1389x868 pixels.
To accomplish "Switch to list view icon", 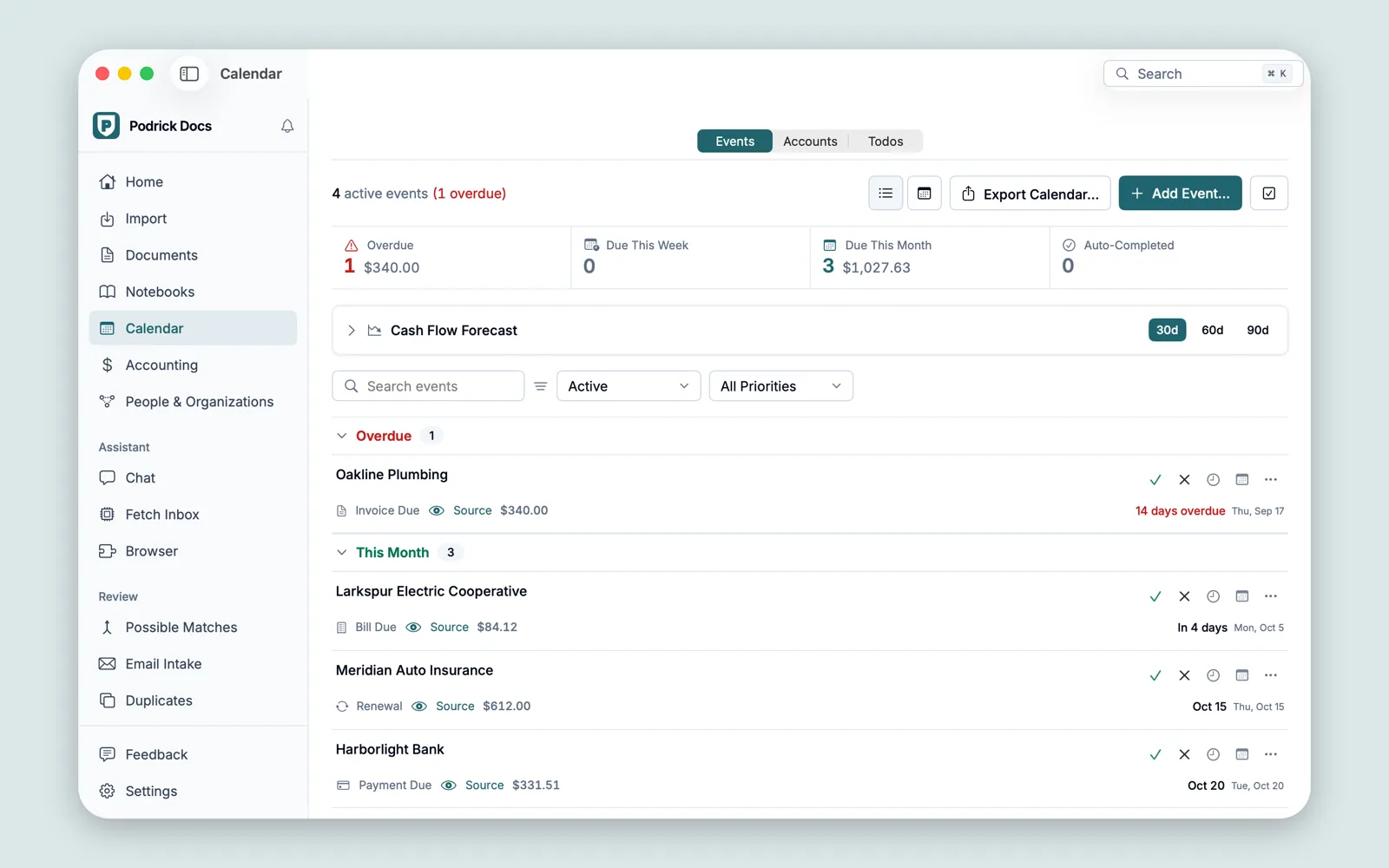I will (885, 194).
